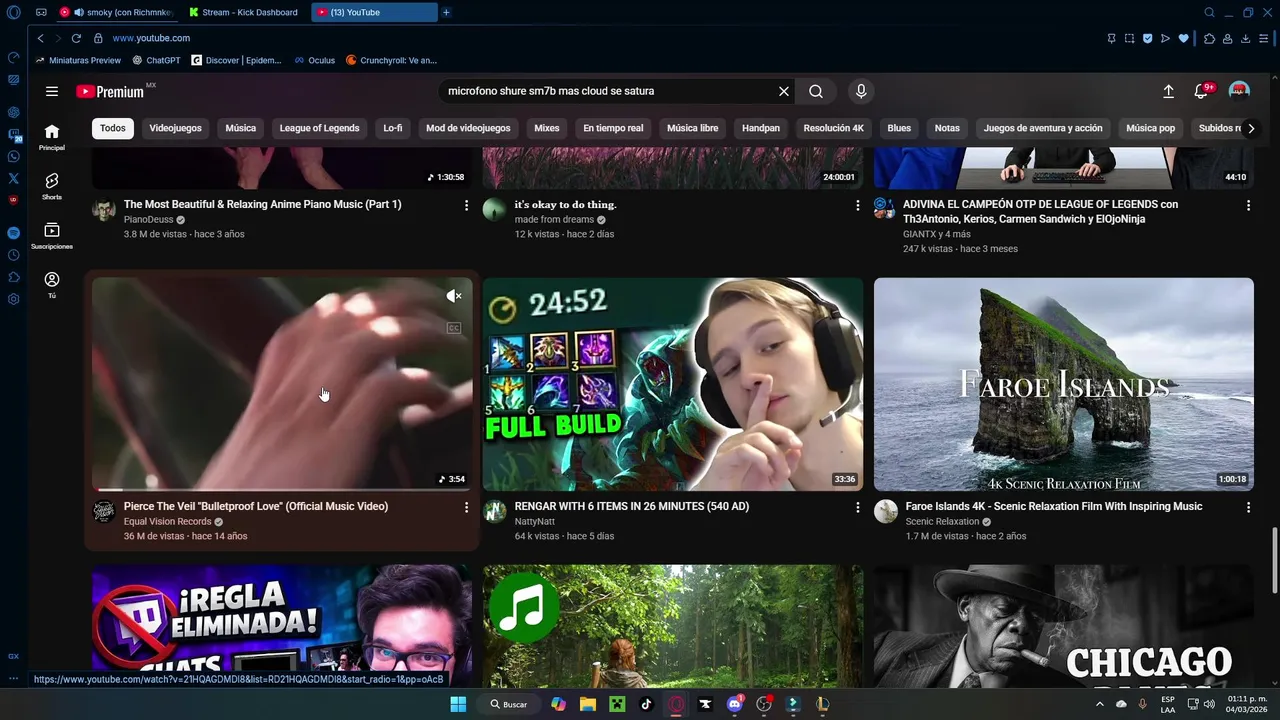Select the Resolución 4K chip
The image size is (1280, 720).
pos(833,128)
